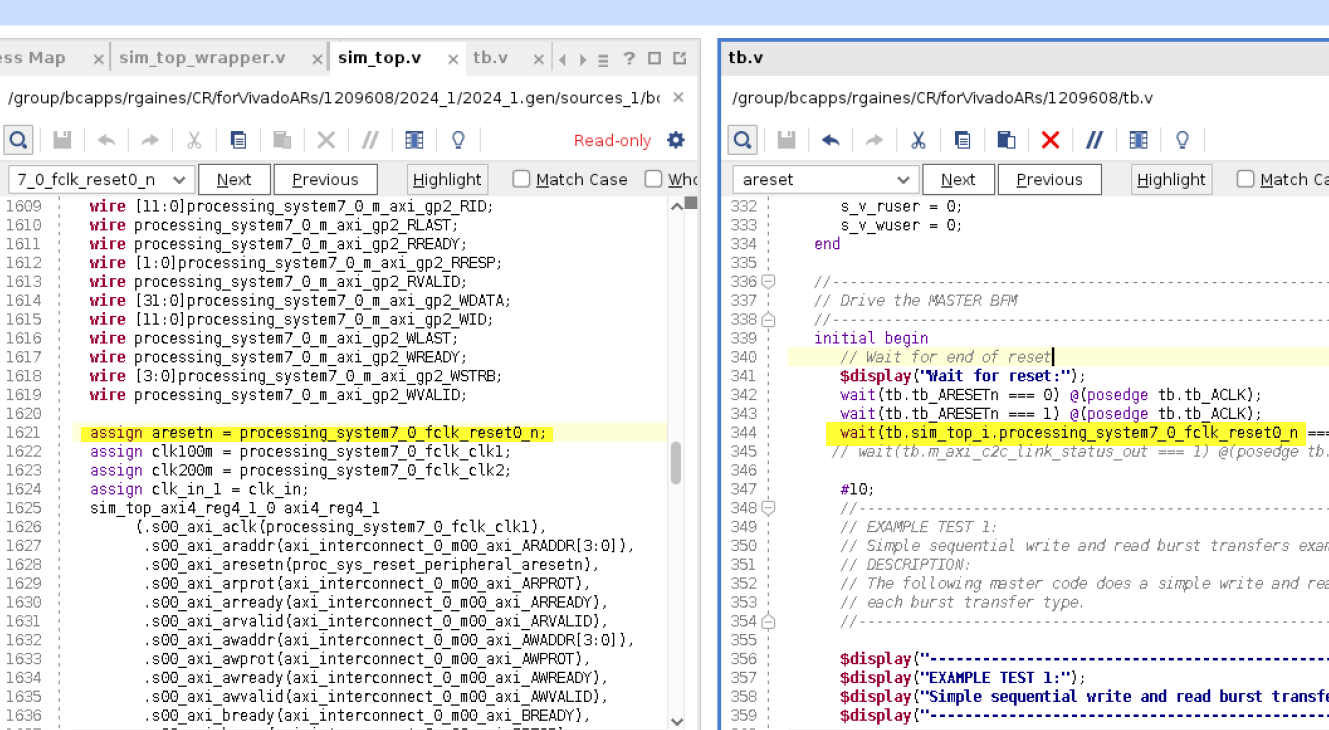Click the undo arrow in tb.v toolbar
1329x730 pixels.
[830, 140]
